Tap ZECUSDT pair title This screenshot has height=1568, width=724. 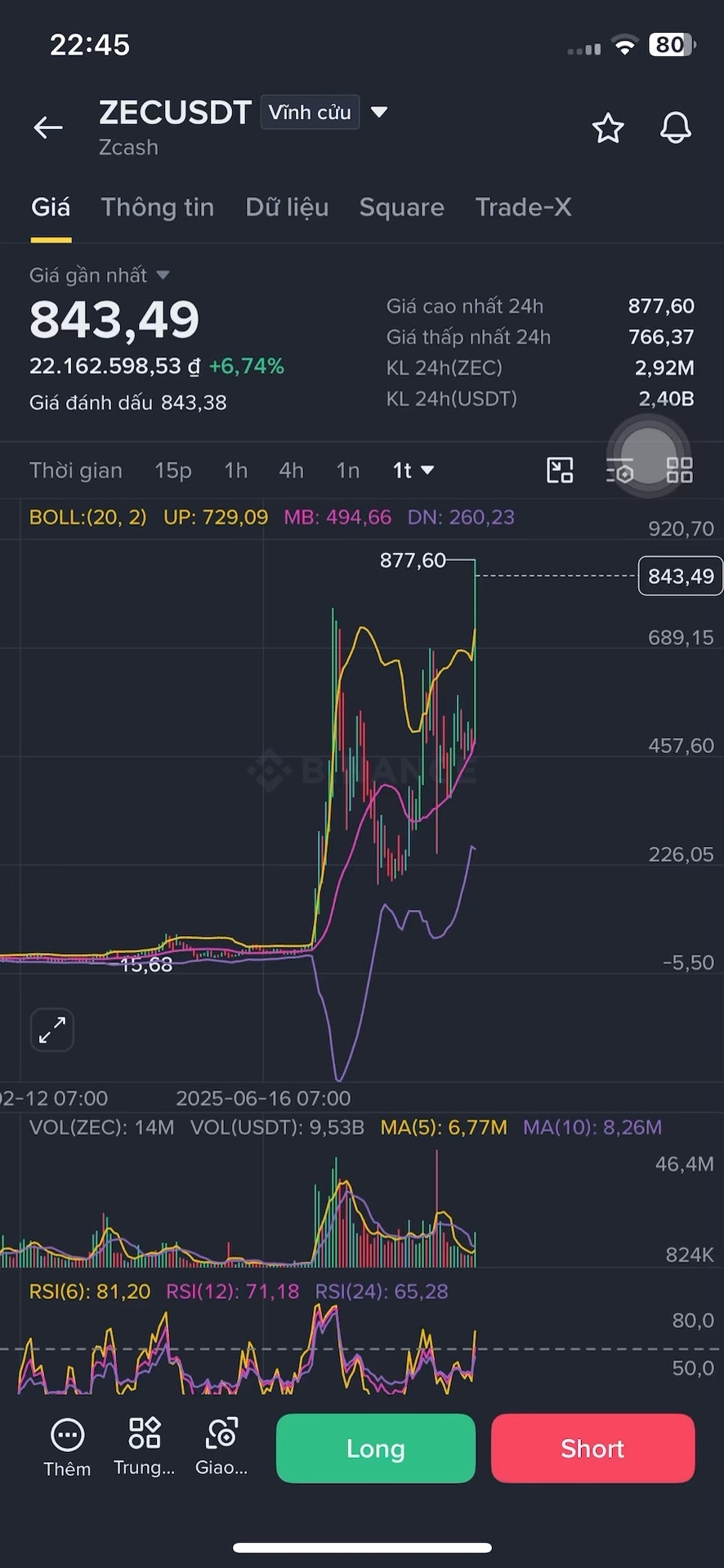pos(175,113)
